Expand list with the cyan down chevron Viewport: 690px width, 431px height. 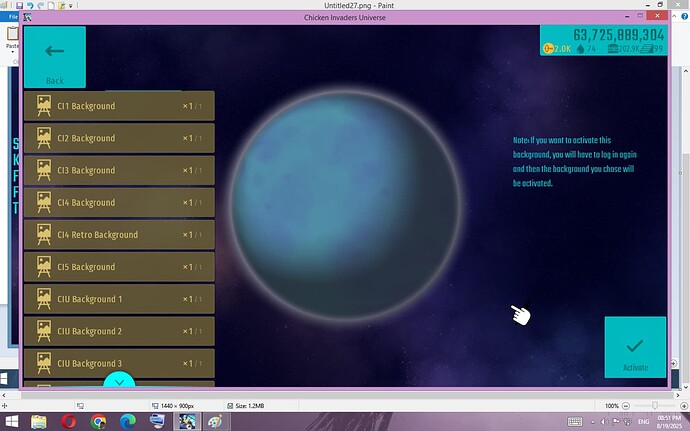119,381
